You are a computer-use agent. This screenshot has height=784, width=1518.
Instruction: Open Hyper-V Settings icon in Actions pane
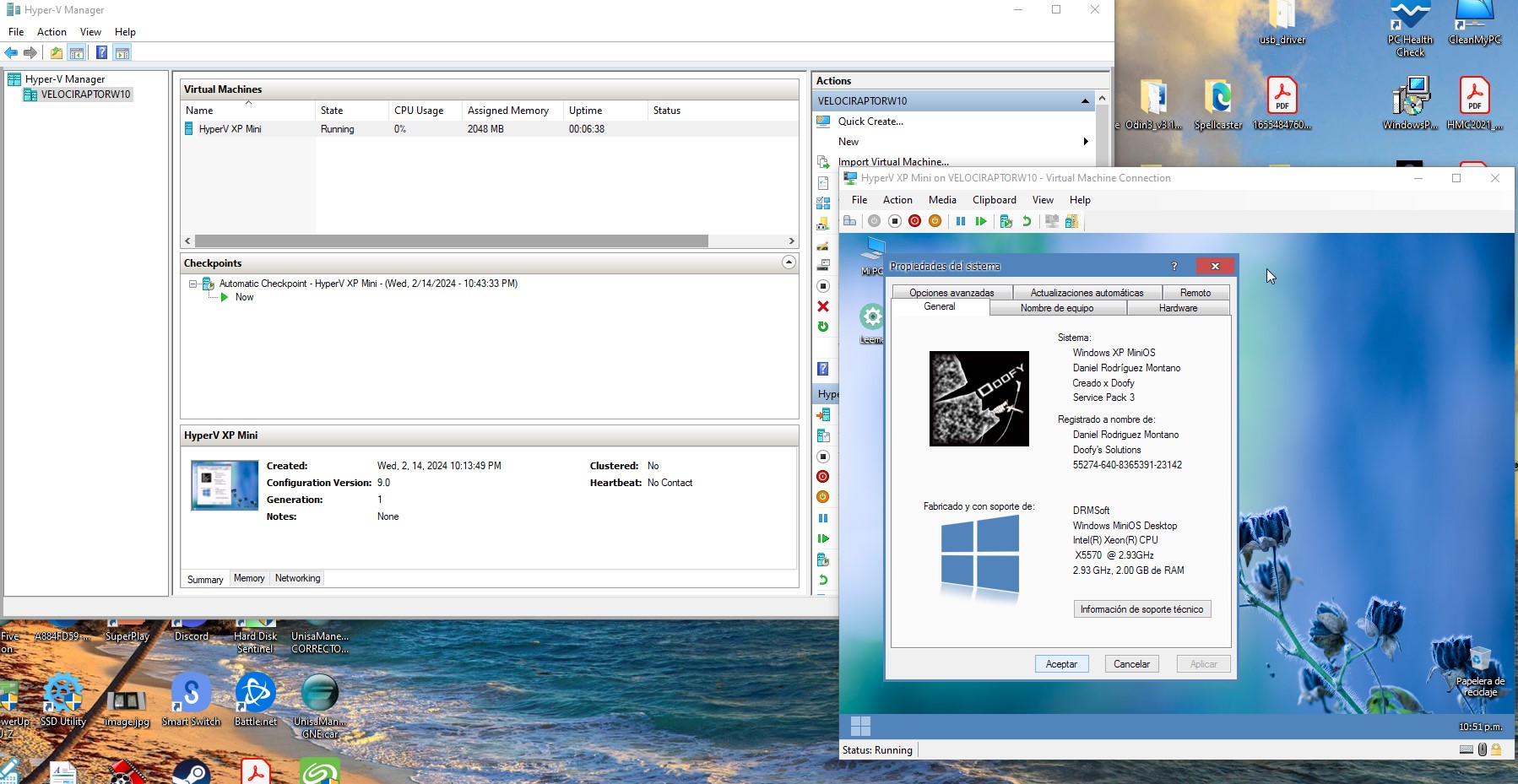823,182
